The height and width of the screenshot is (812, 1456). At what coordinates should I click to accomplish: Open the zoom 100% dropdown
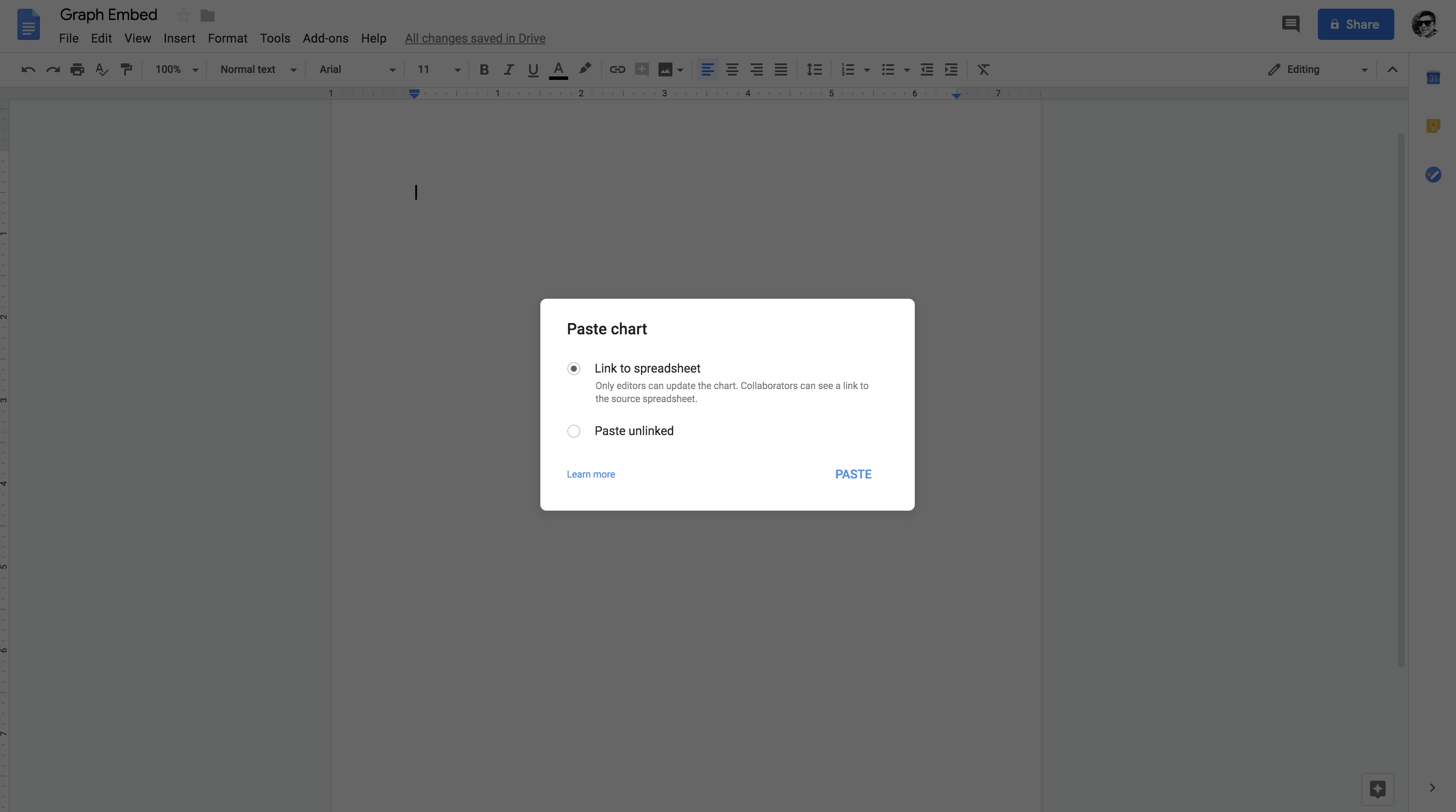(176, 69)
